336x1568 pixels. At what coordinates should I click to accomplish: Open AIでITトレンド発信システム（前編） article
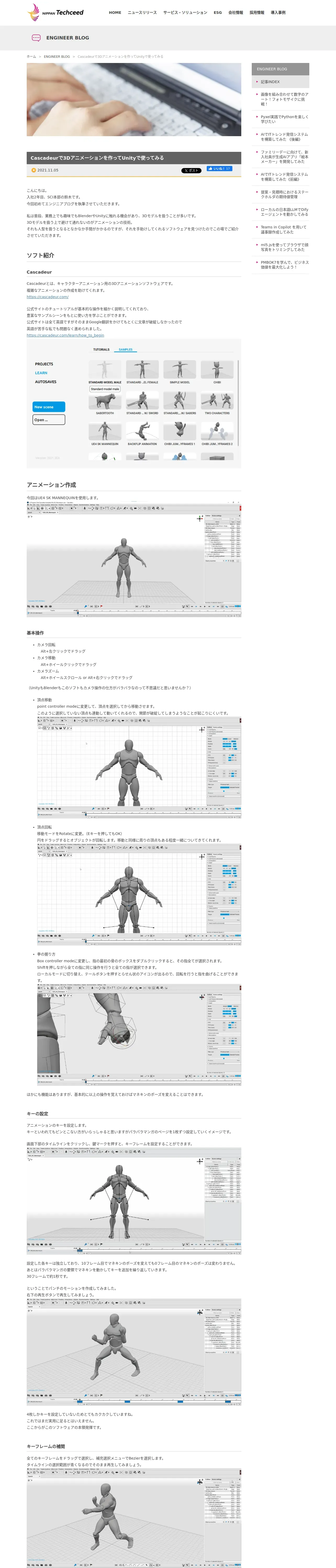click(x=285, y=176)
